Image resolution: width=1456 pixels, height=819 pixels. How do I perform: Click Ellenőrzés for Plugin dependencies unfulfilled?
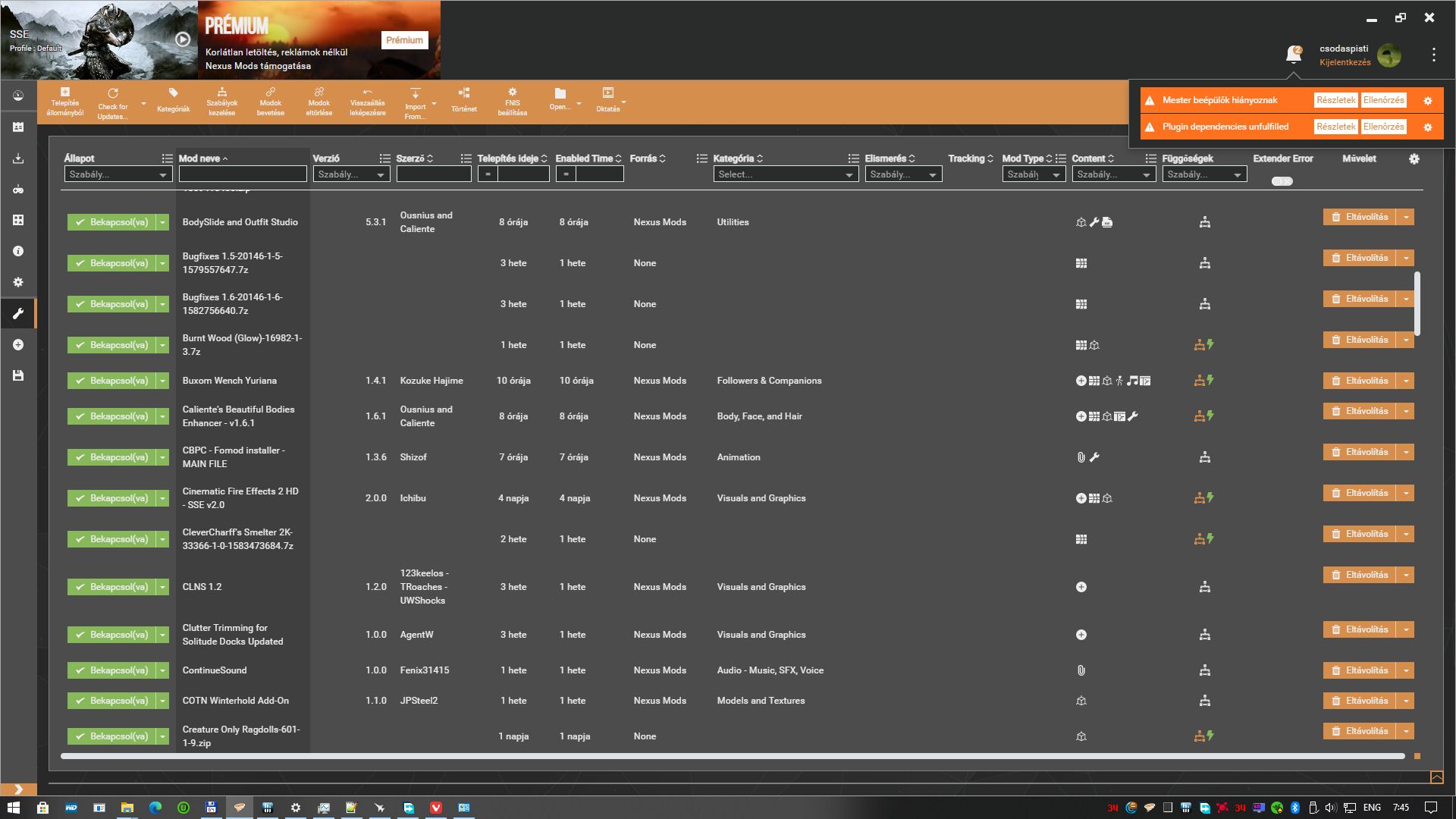pyautogui.click(x=1383, y=127)
